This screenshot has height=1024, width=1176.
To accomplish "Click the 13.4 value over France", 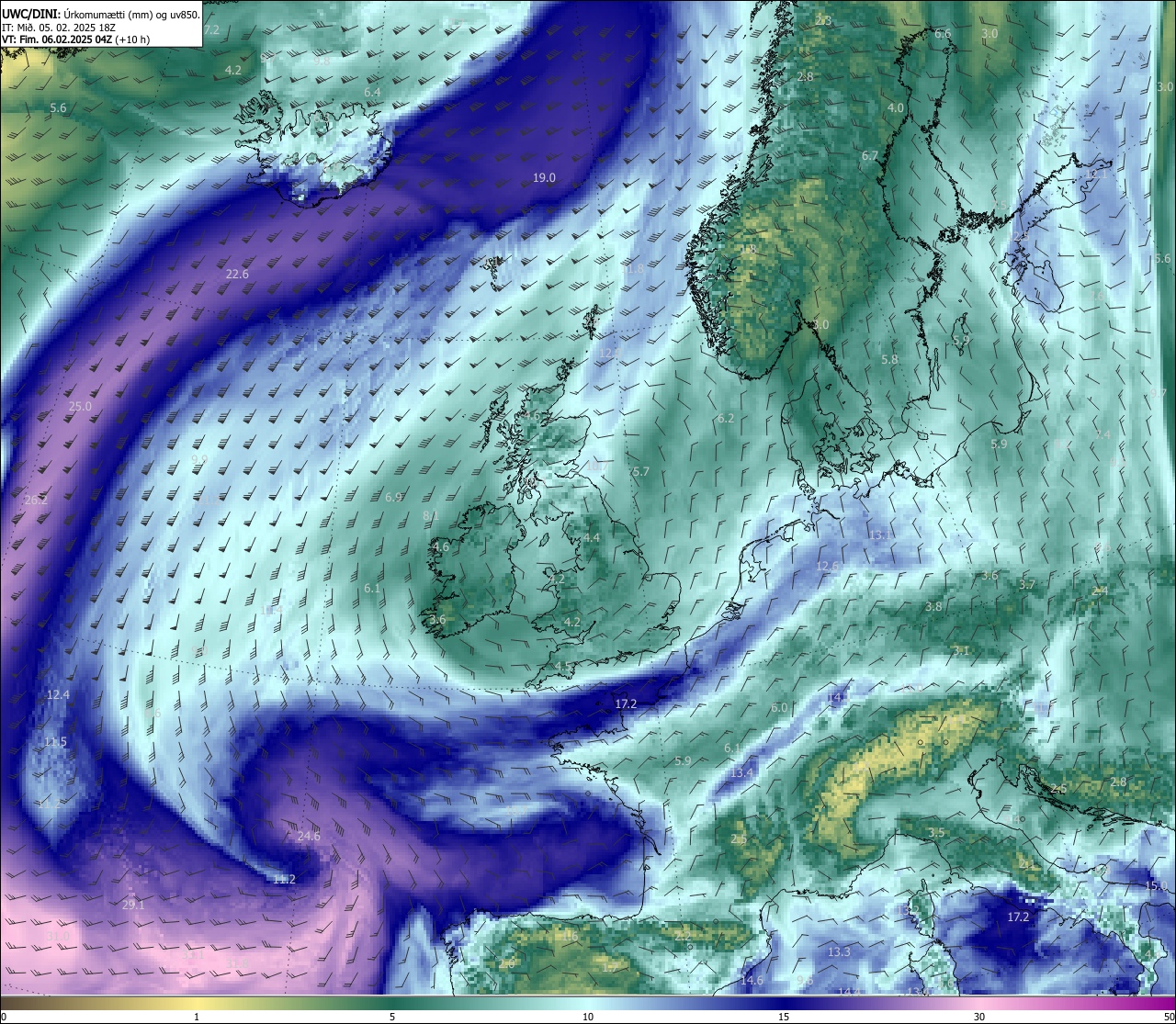I will [741, 772].
